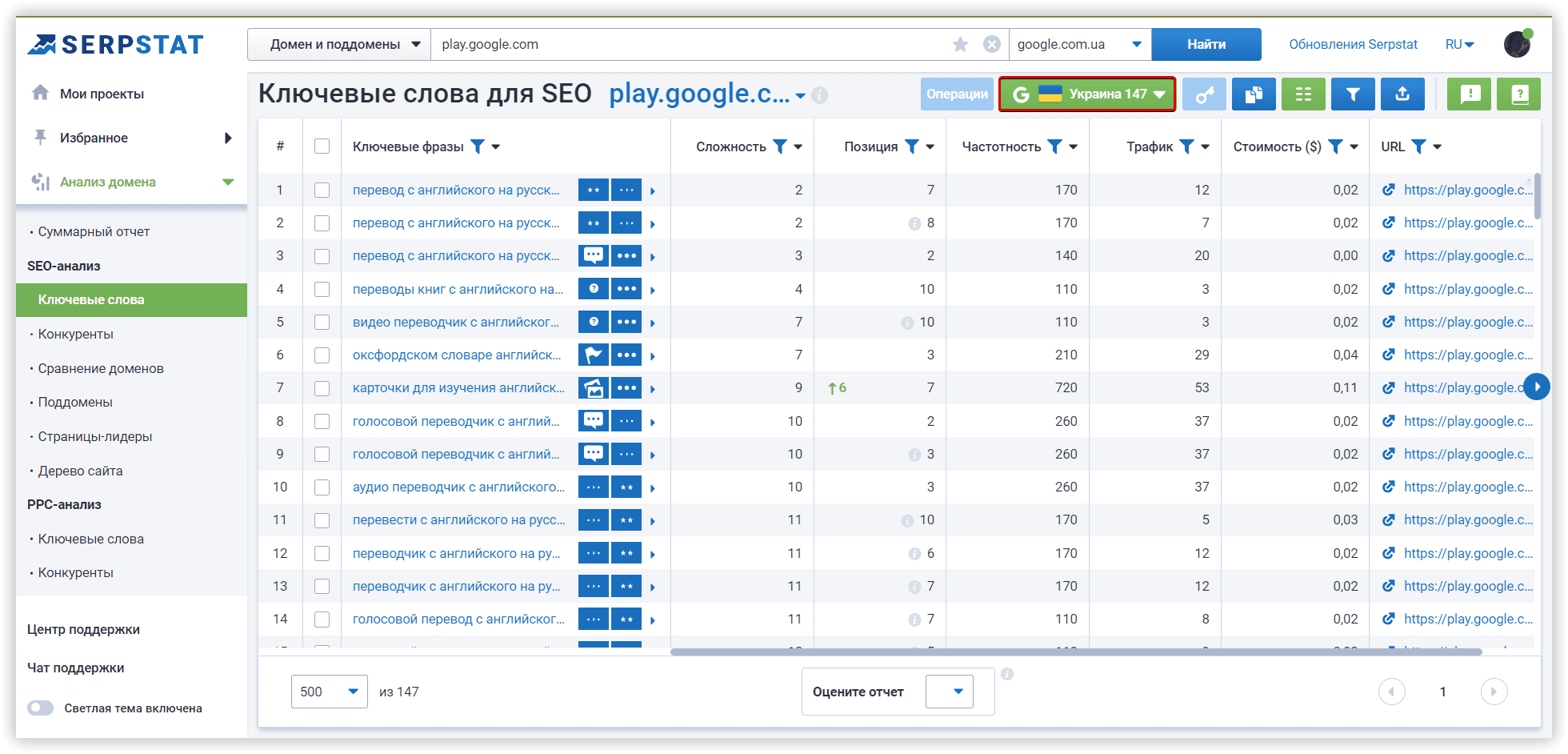The width and height of the screenshot is (1568, 754).
Task: Click the key icon button in toolbar
Action: 1204,94
